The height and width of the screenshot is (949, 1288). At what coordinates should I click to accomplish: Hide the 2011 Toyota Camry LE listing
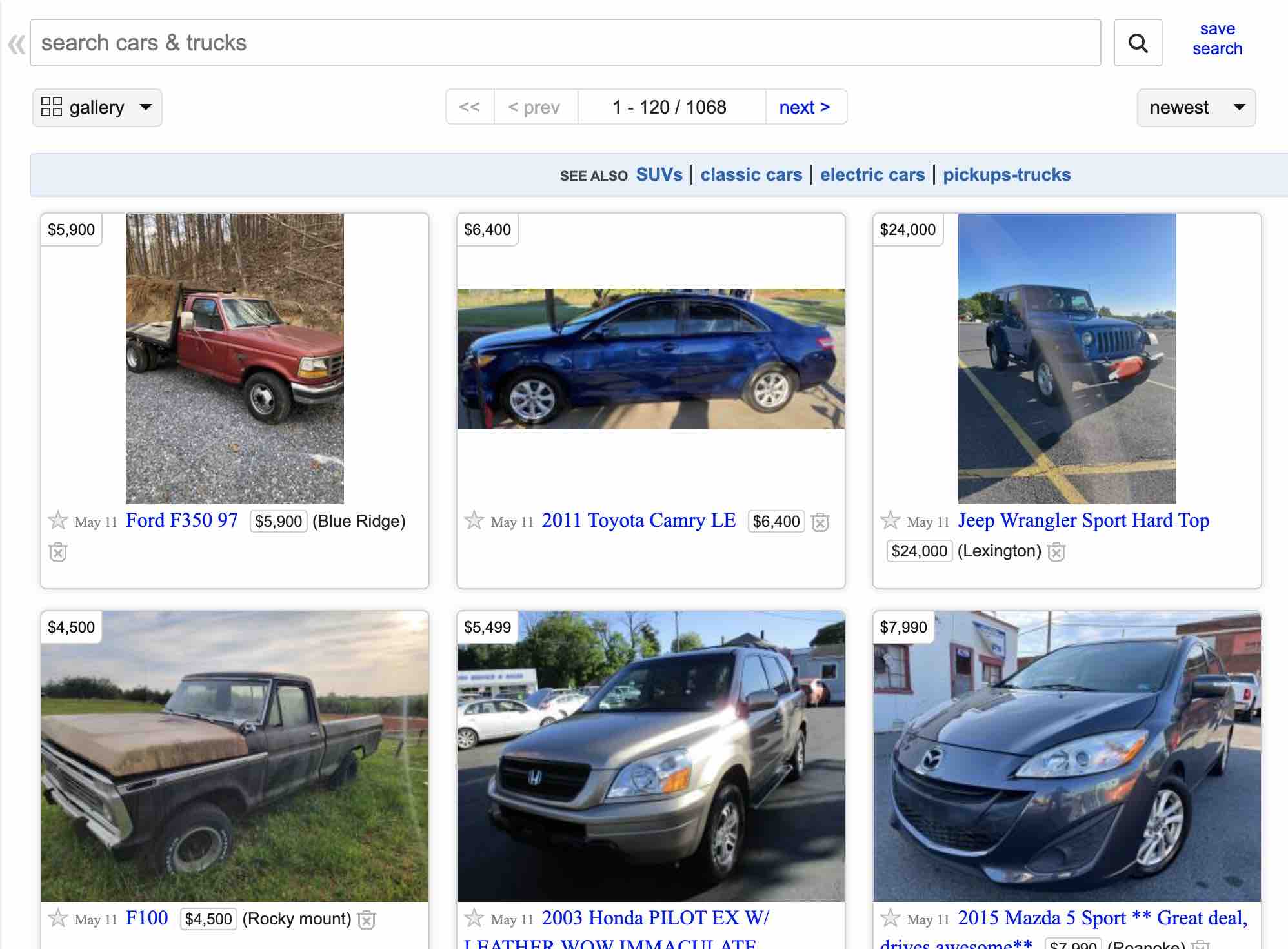pos(820,522)
